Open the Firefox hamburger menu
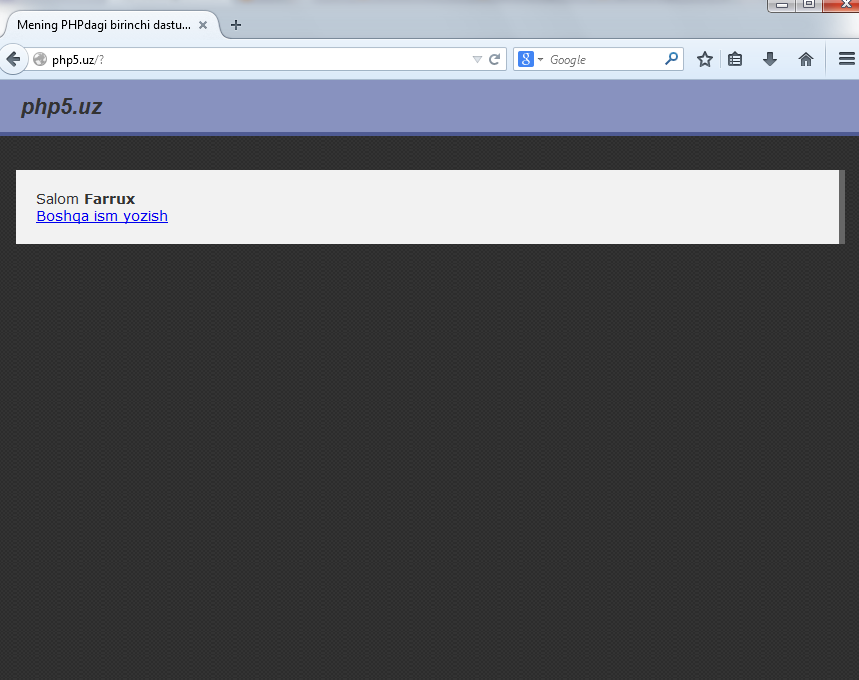859x680 pixels. pyautogui.click(x=845, y=59)
